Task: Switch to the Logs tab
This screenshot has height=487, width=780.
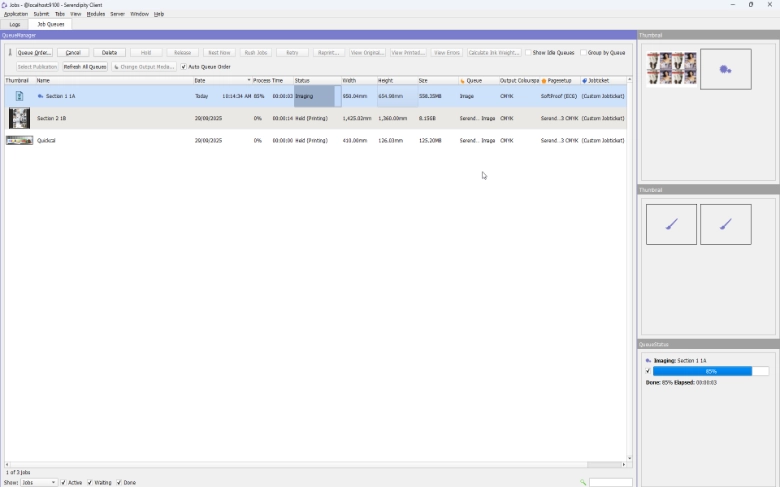Action: pyautogui.click(x=15, y=24)
